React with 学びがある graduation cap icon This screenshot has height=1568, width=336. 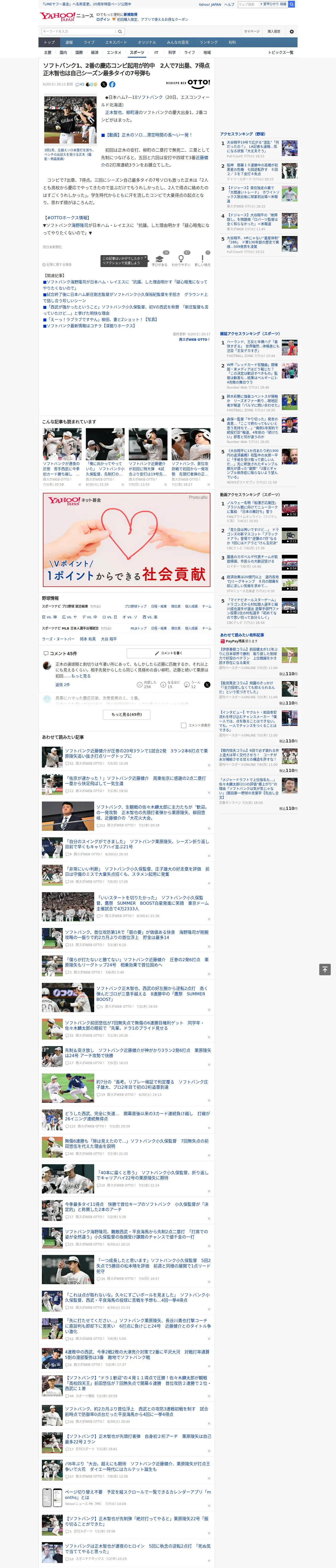pyautogui.click(x=160, y=259)
